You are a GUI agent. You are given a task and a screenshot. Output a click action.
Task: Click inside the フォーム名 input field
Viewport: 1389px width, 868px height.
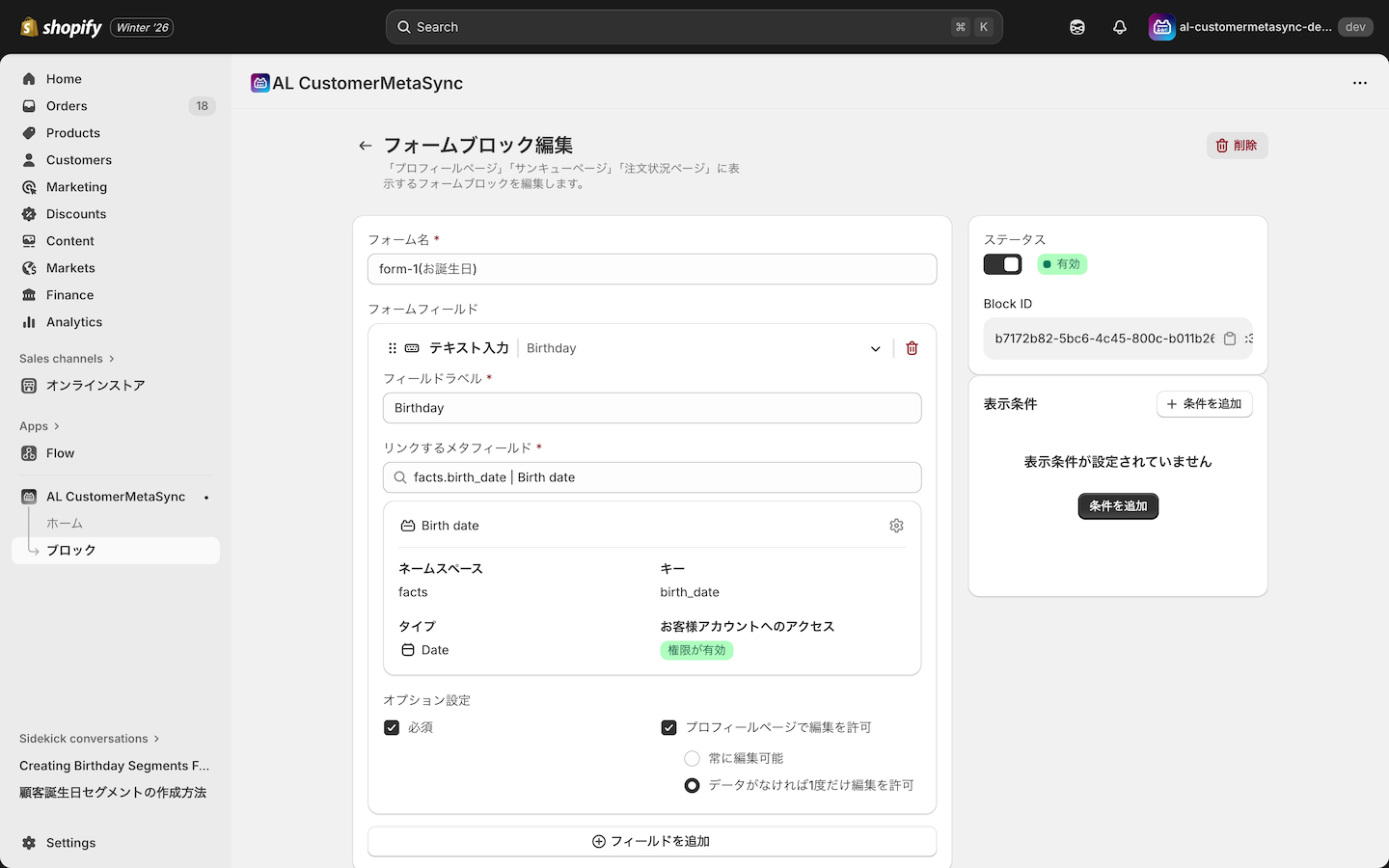point(651,268)
